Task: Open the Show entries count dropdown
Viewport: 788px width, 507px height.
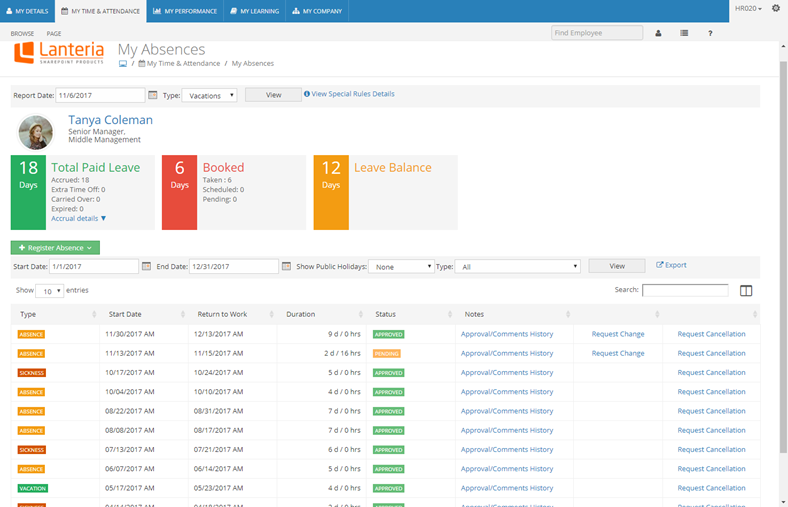Action: coord(50,291)
